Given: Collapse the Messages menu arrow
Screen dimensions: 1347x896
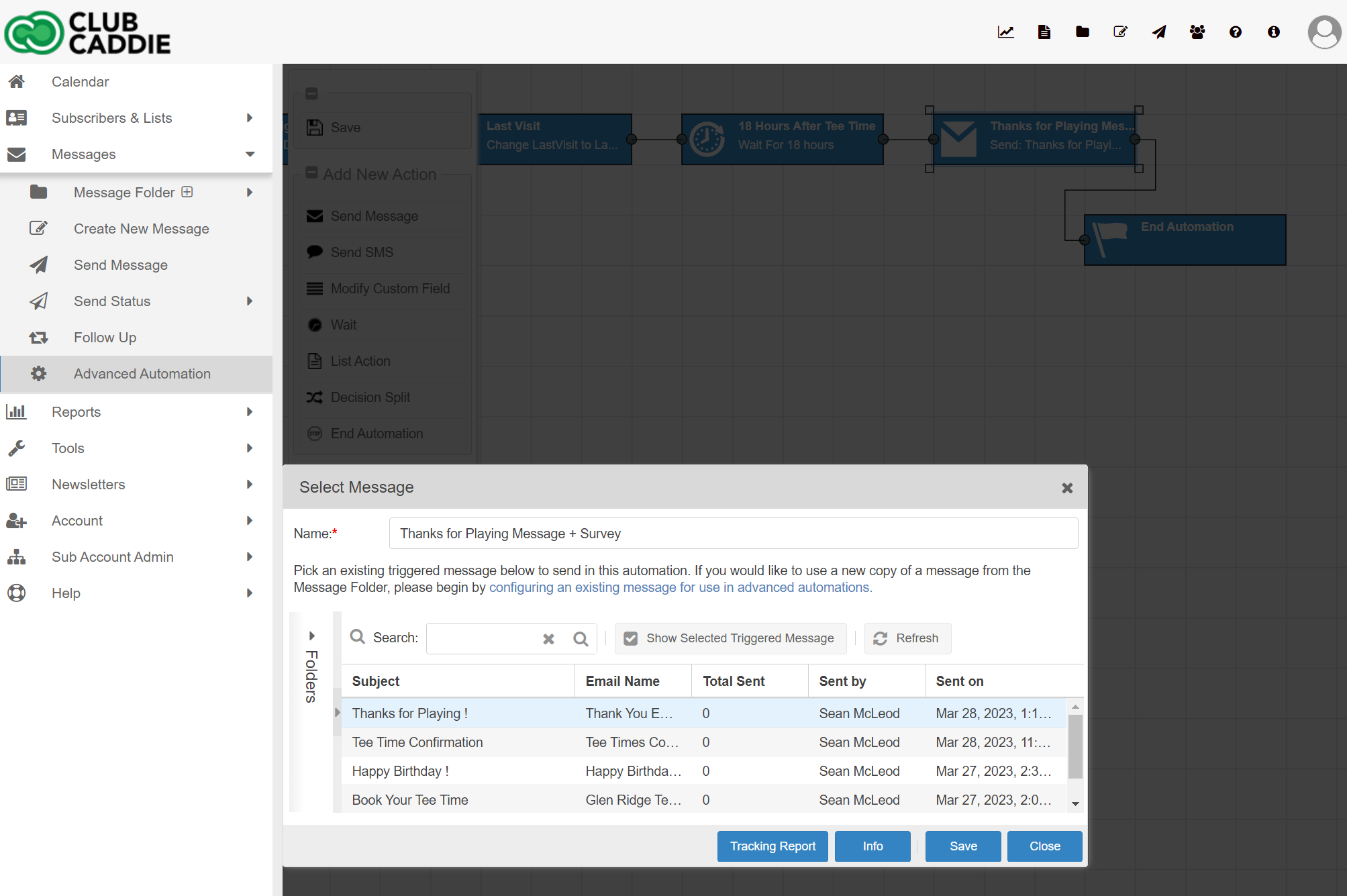Looking at the screenshot, I should [x=250, y=154].
